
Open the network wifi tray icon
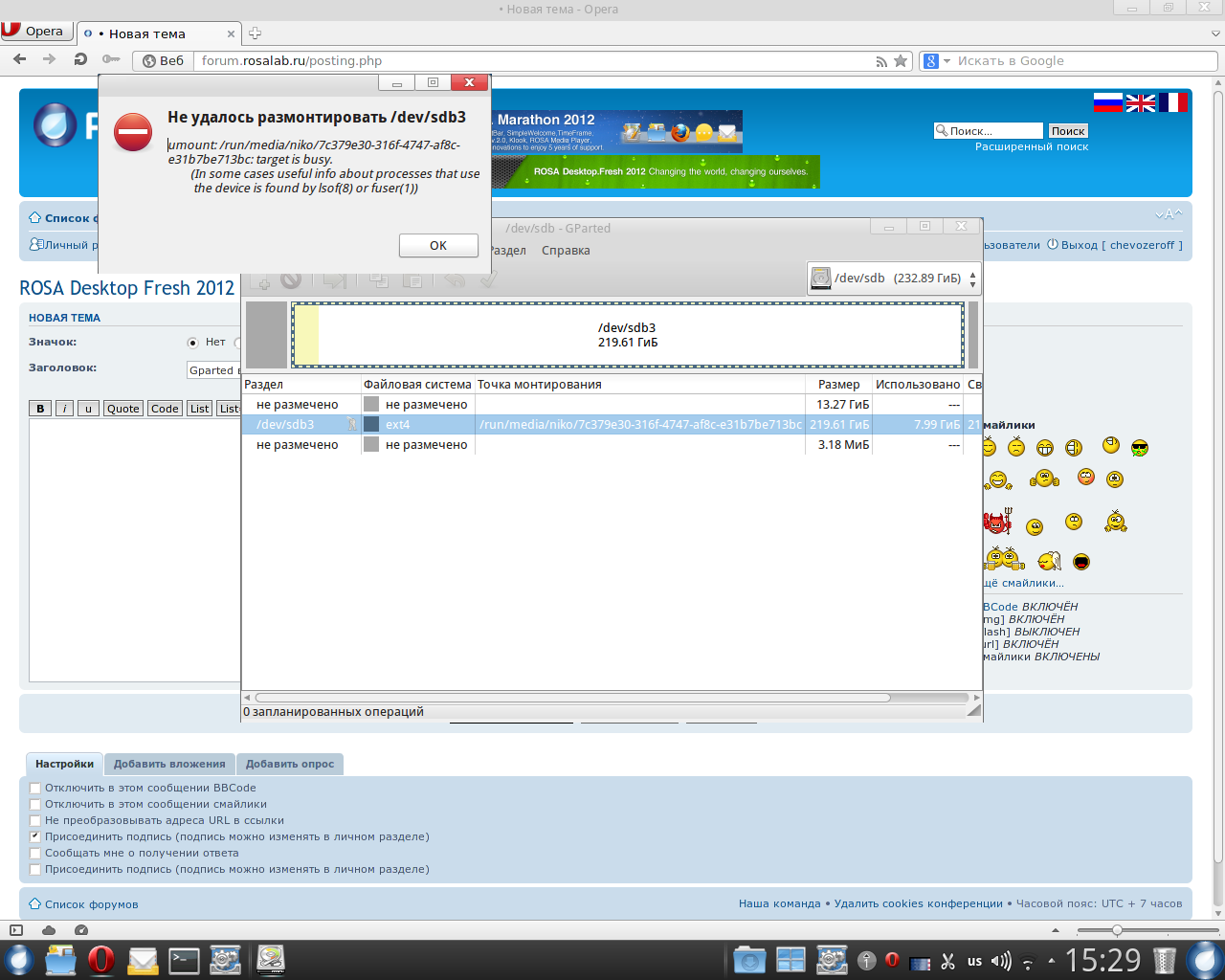1029,961
